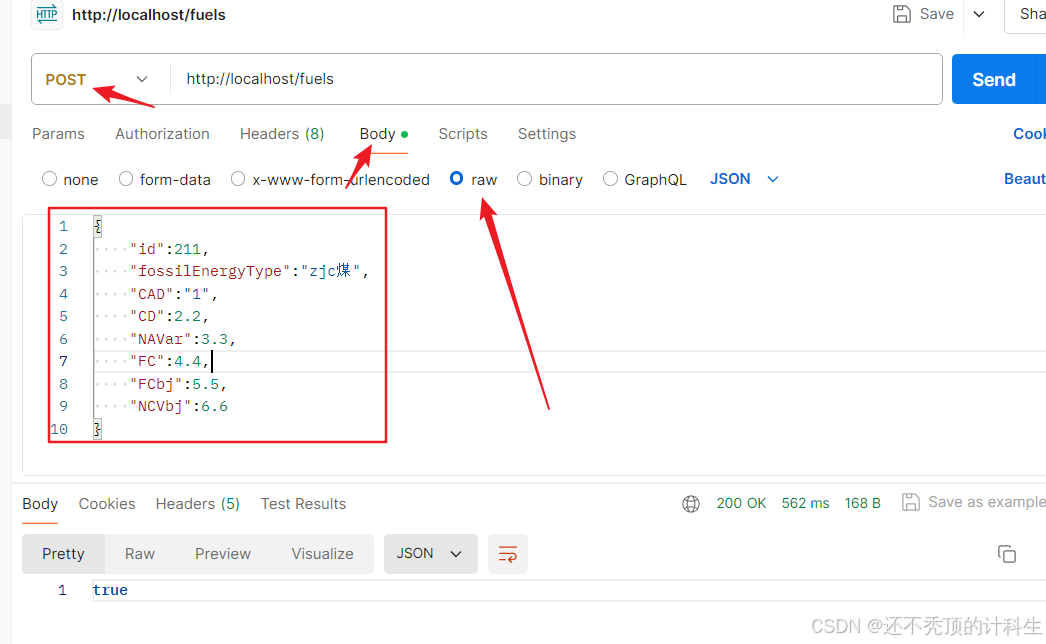1046x644 pixels.
Task: Open the POST method dropdown
Action: (97, 79)
